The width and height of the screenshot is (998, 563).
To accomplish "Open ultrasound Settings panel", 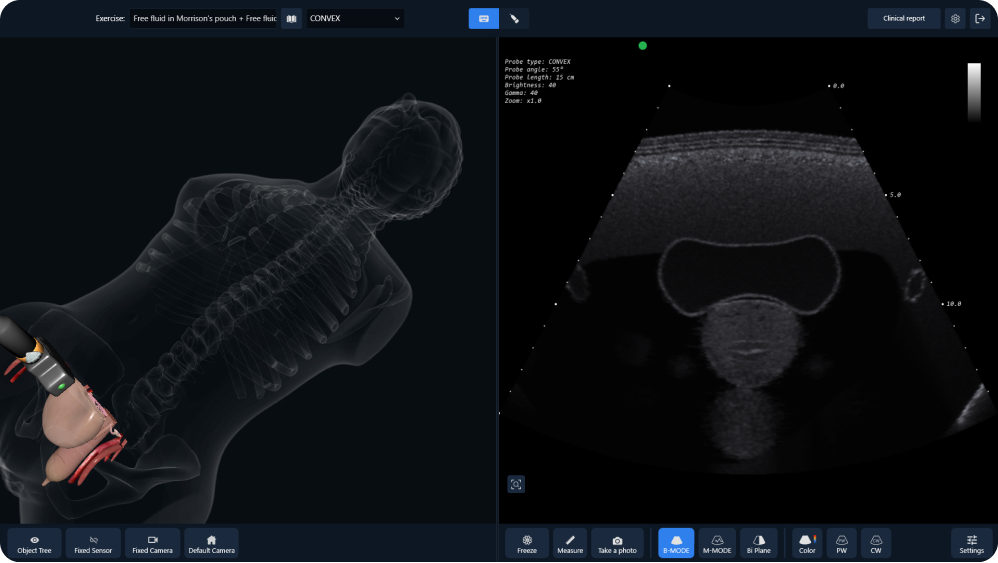I will (x=971, y=543).
